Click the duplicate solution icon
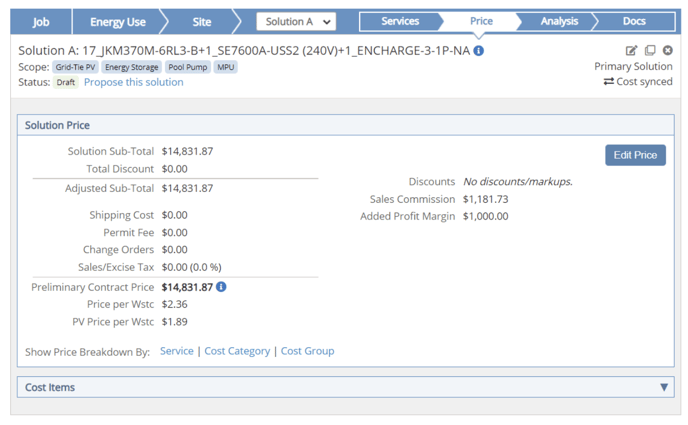688x425 pixels. pyautogui.click(x=649, y=51)
